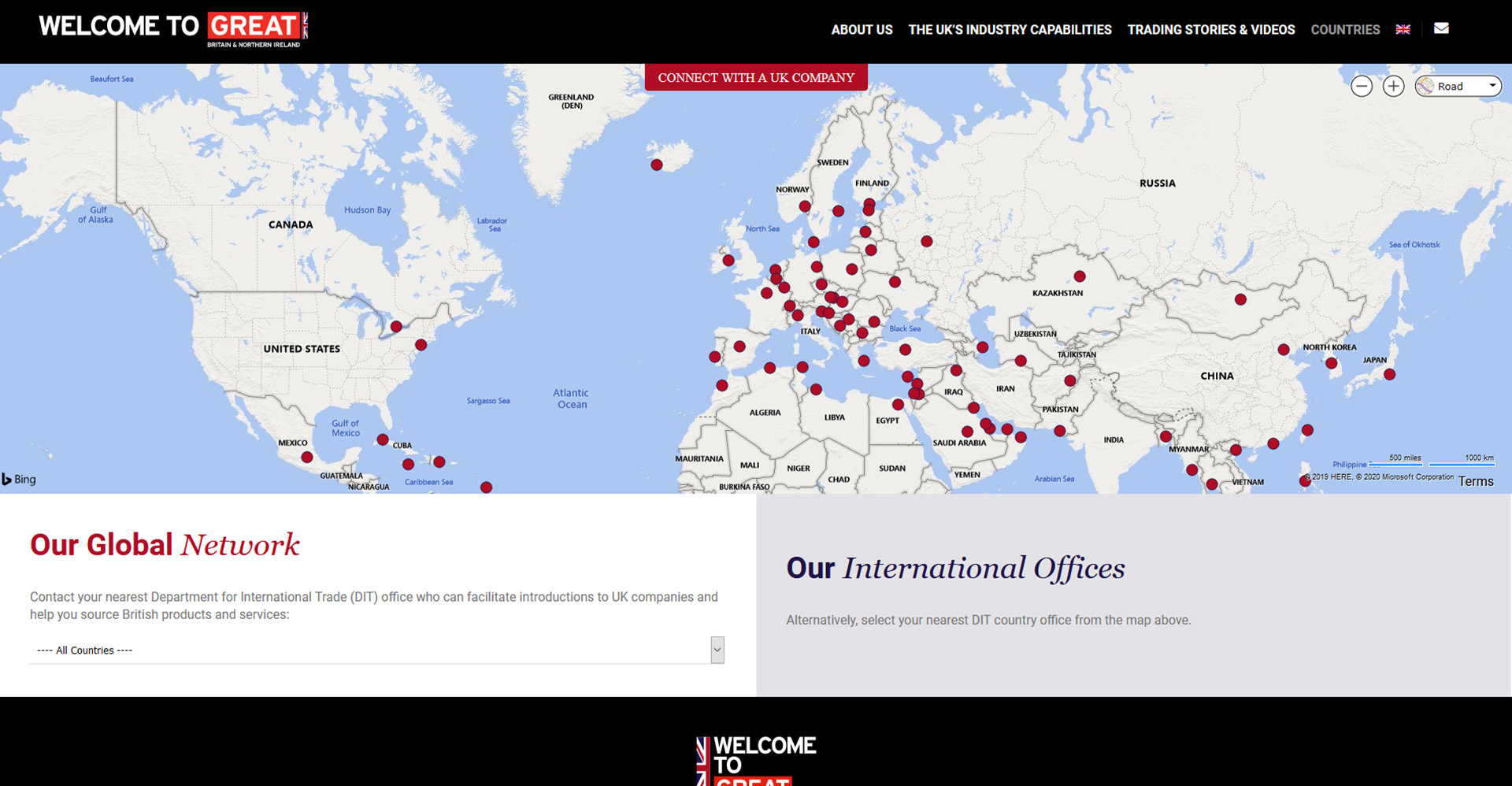1512x786 pixels.
Task: Click the Welcome to GREAT header logo
Action: [173, 29]
